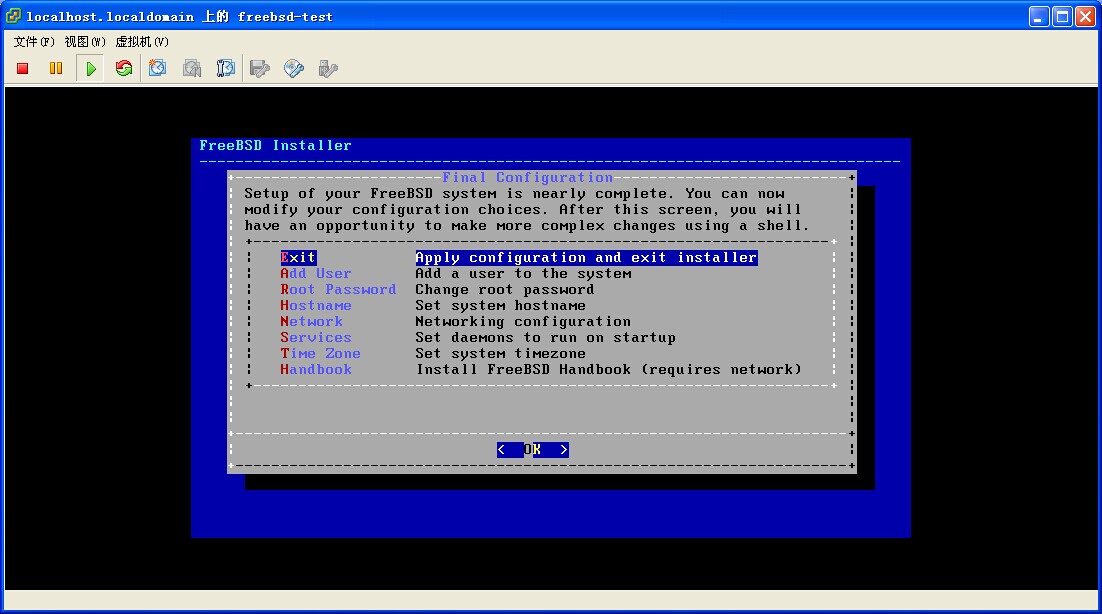The height and width of the screenshot is (614, 1102).
Task: Choose the Add User menu entry
Action: (x=316, y=274)
